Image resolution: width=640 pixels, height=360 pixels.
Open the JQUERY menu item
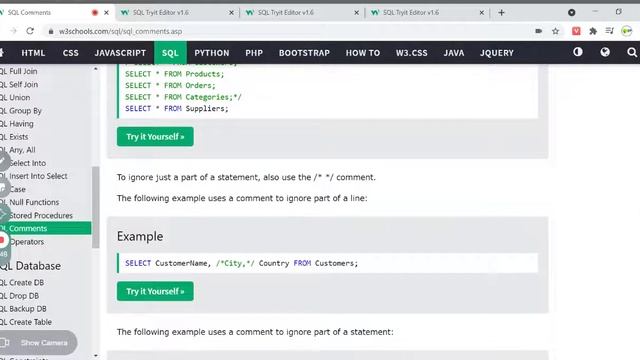click(497, 53)
